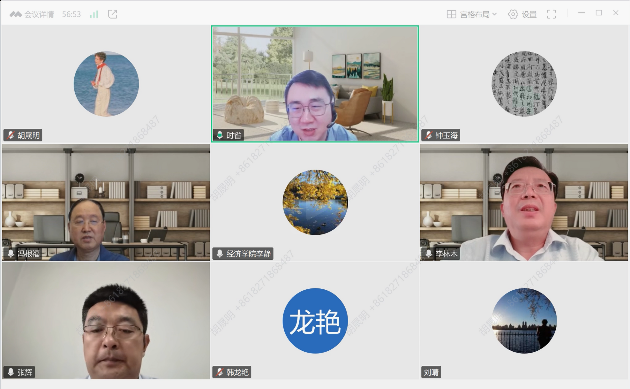The width and height of the screenshot is (630, 389).
Task: Click the 经济学院 participant name label
Action: tap(248, 254)
